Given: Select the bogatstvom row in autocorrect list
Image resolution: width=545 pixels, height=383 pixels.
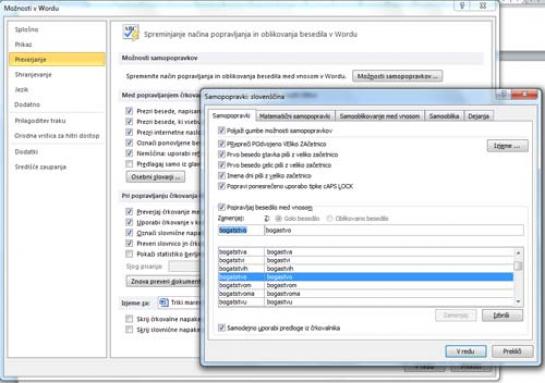Looking at the screenshot, I should (x=366, y=285).
